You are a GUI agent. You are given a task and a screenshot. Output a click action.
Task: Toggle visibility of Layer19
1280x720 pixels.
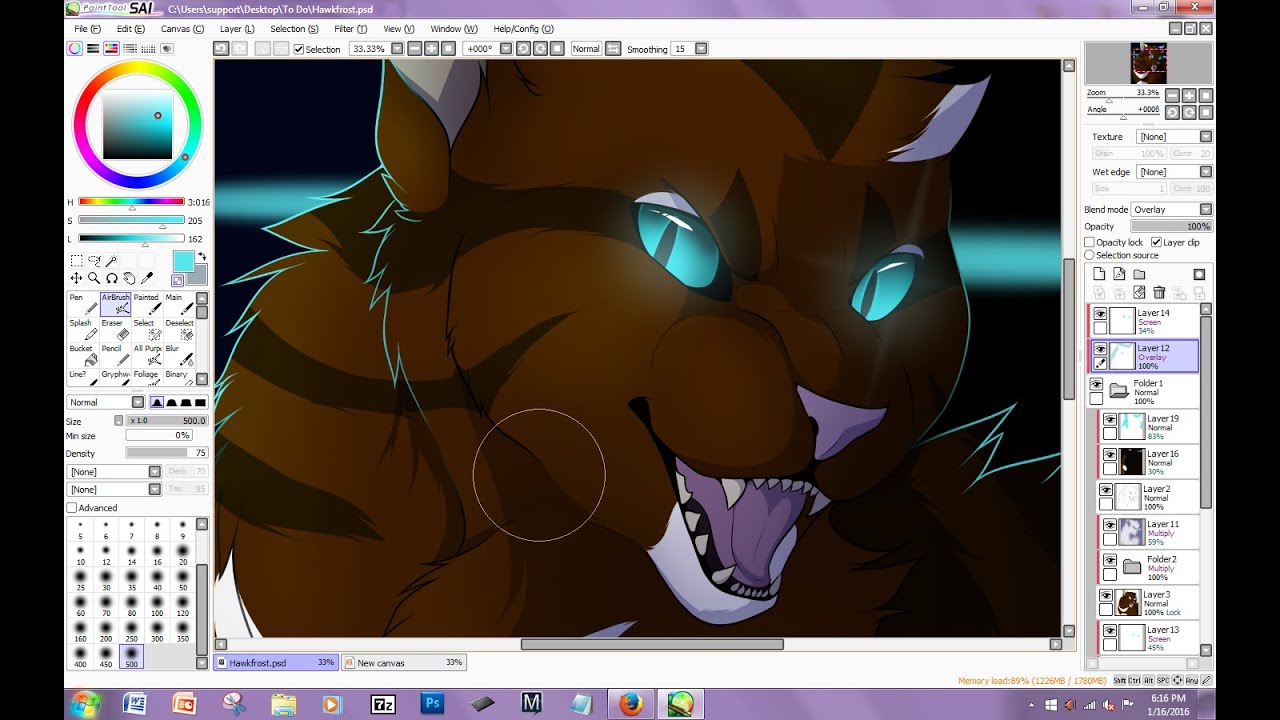[x=1110, y=420]
